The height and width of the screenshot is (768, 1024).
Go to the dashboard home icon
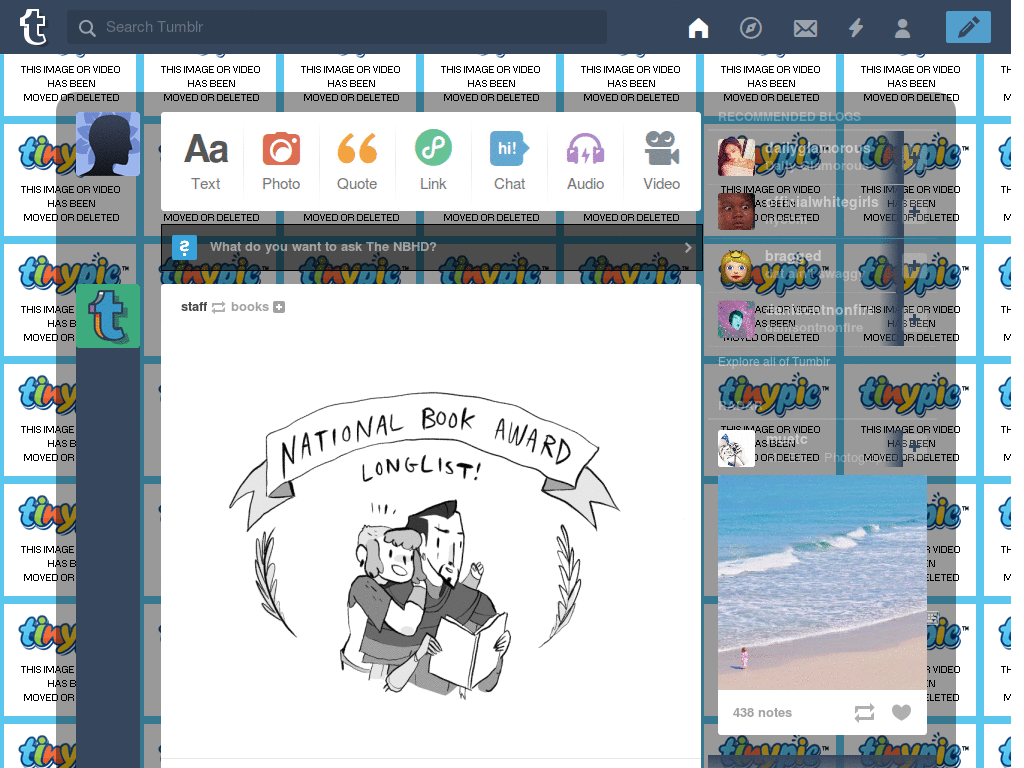pyautogui.click(x=698, y=27)
